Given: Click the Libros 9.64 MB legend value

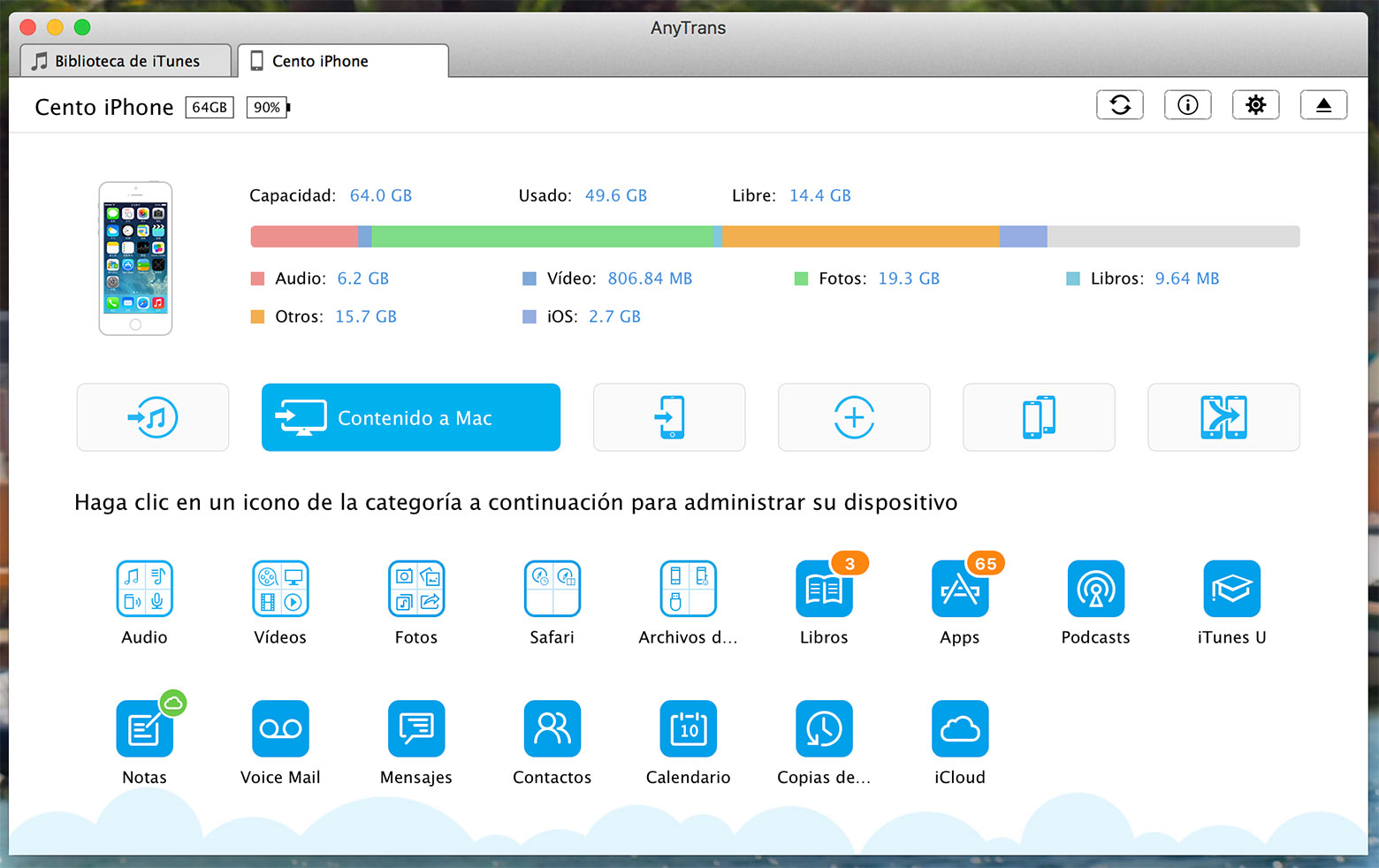Looking at the screenshot, I should pos(1187,278).
